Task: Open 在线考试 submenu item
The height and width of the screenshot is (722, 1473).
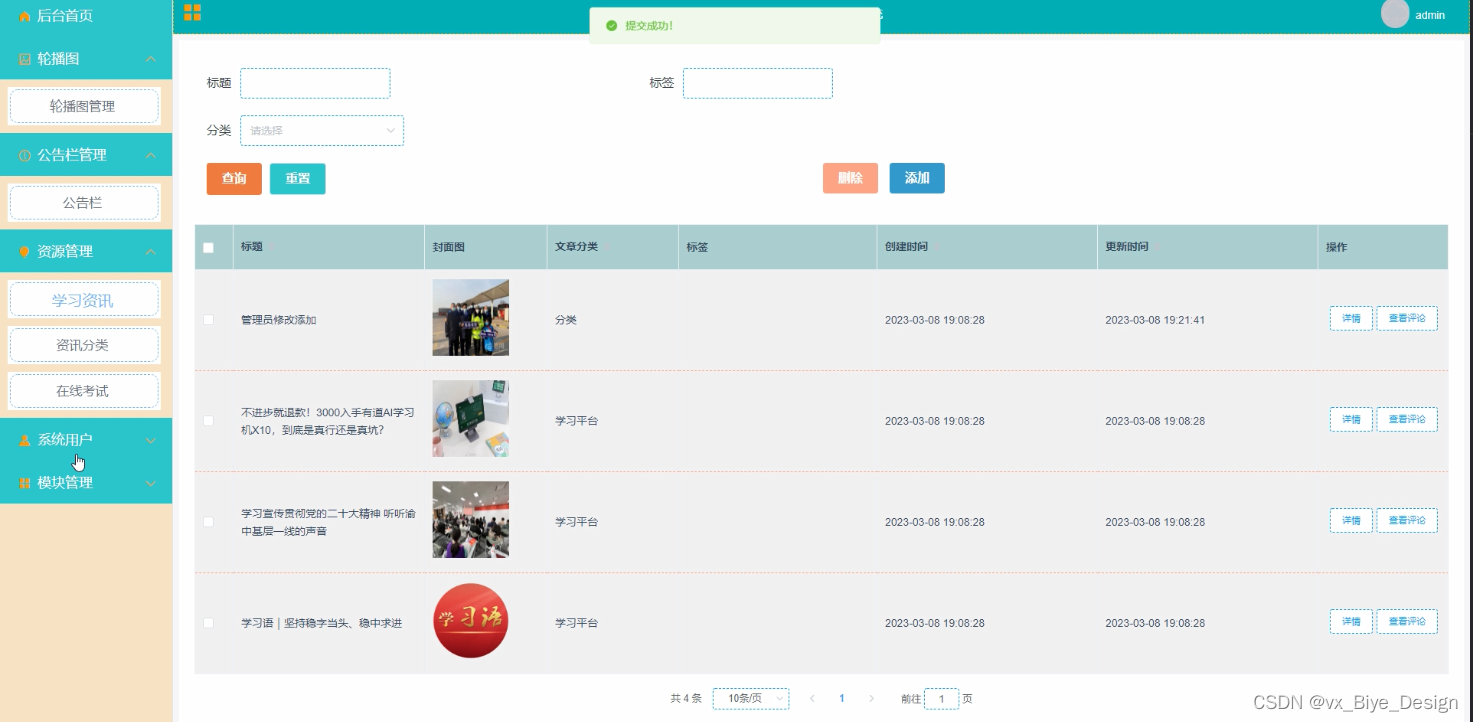Action: click(84, 391)
